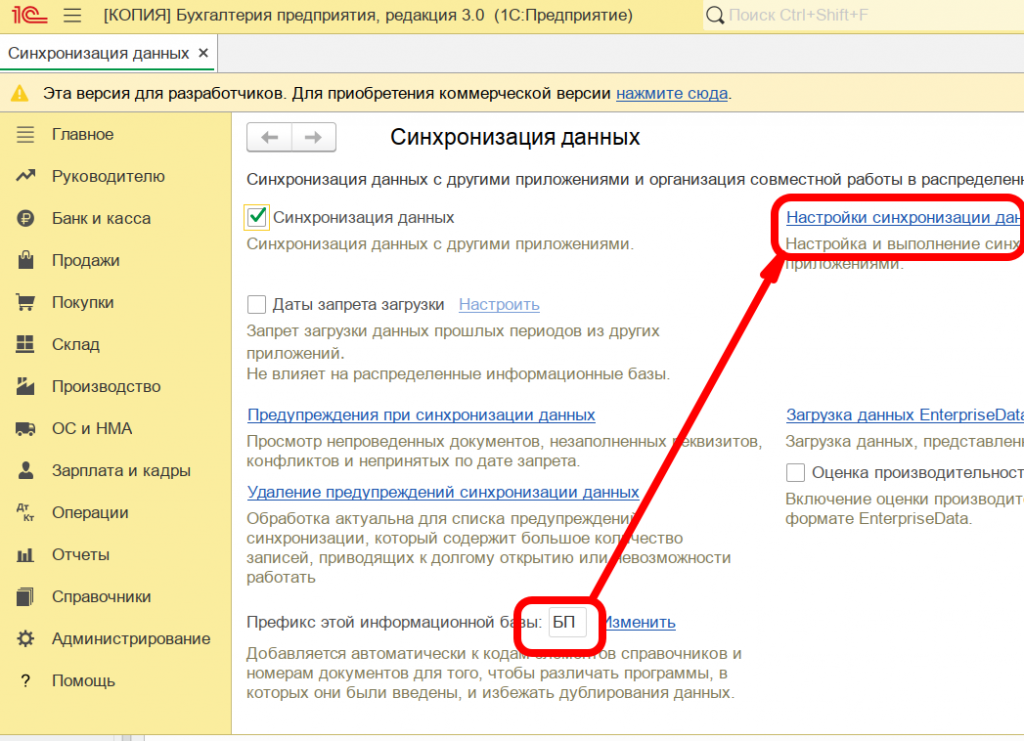Click the БП prefix input field
This screenshot has width=1024, height=741.
pos(567,622)
